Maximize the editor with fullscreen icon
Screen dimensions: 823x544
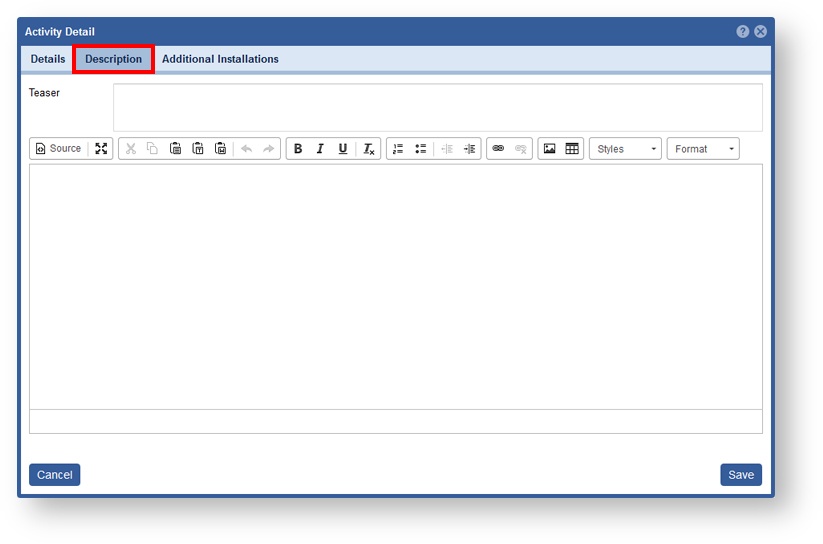pyautogui.click(x=101, y=149)
